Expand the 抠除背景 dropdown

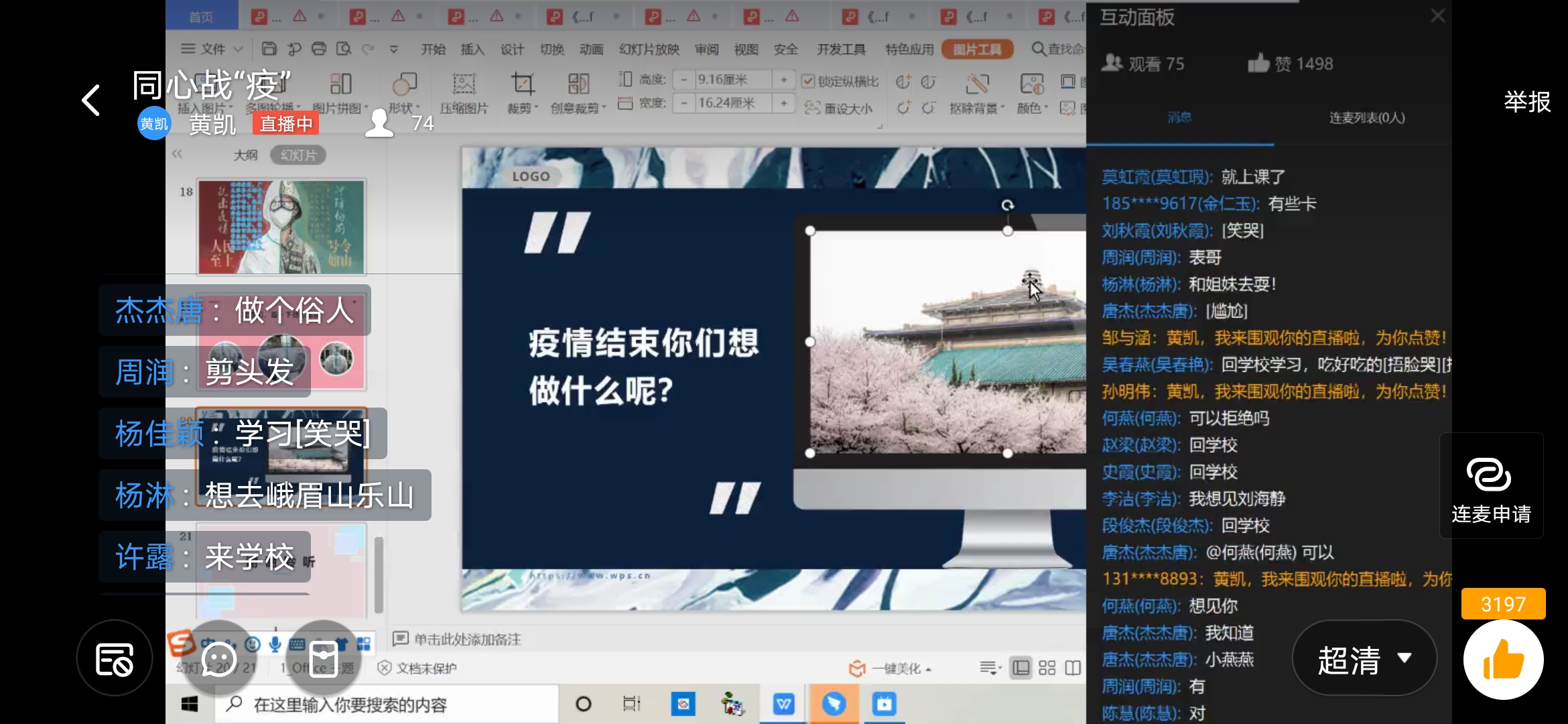(x=1002, y=108)
